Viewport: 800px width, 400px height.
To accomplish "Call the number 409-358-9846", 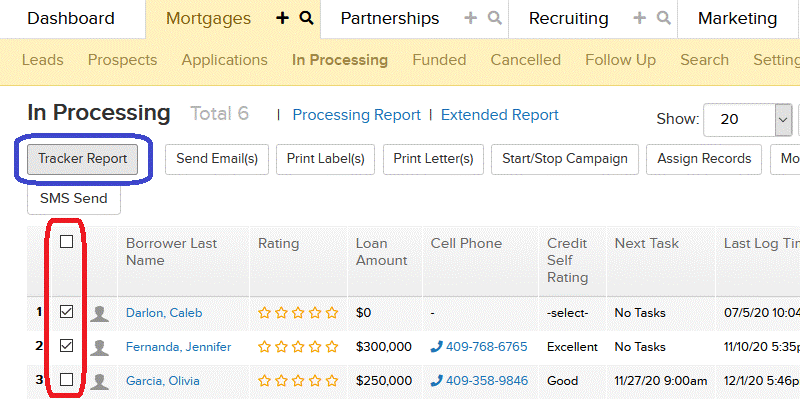I will click(x=487, y=381).
